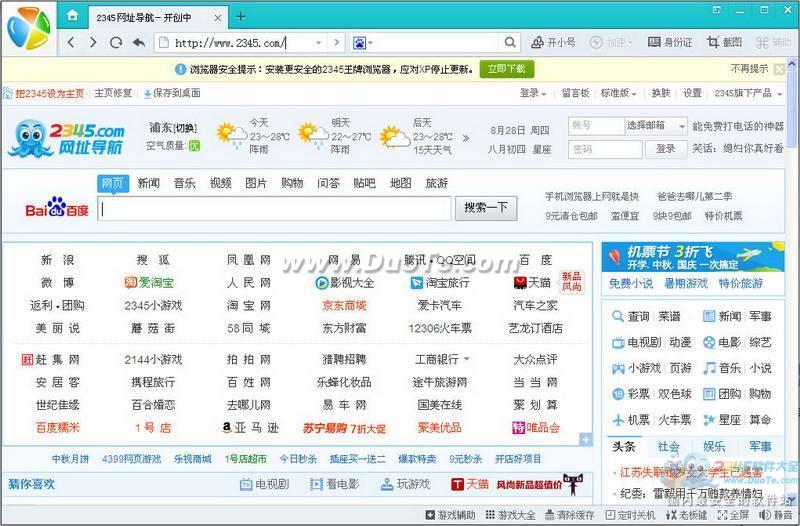The image size is (800, 526).
Task: Select the 网页 search tab
Action: click(x=113, y=183)
